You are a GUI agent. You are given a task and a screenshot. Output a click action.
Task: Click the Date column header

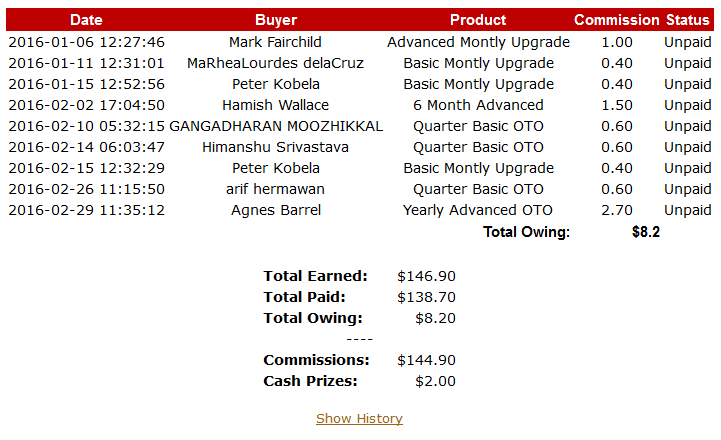point(86,20)
